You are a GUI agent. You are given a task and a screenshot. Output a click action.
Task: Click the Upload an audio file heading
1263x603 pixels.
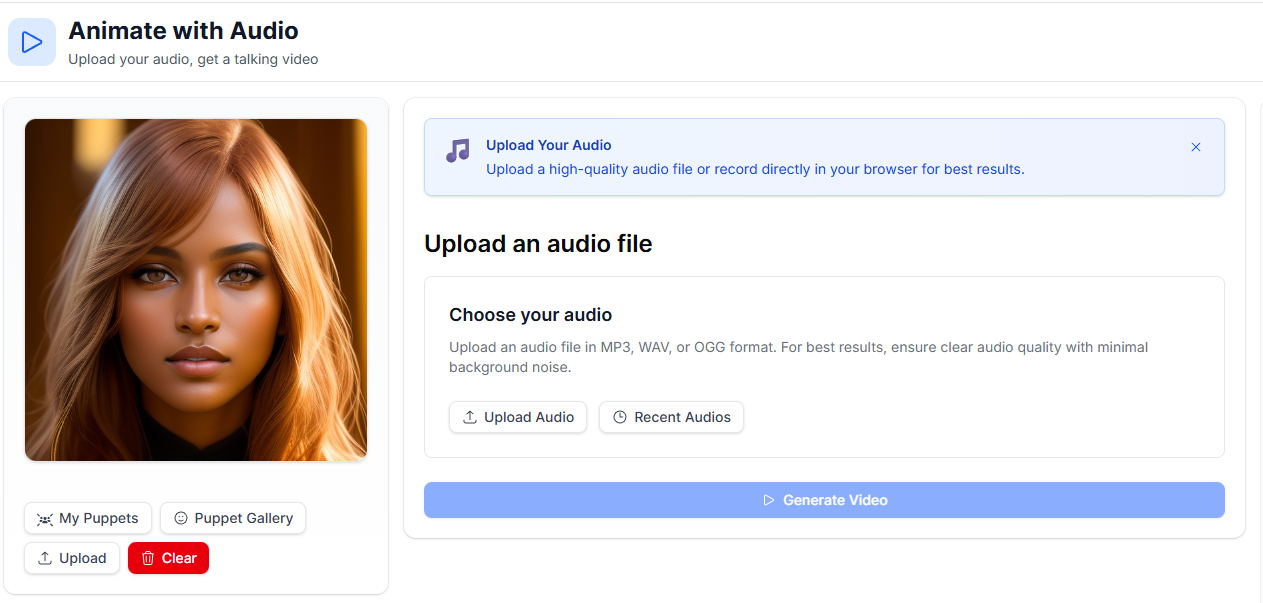pos(538,243)
